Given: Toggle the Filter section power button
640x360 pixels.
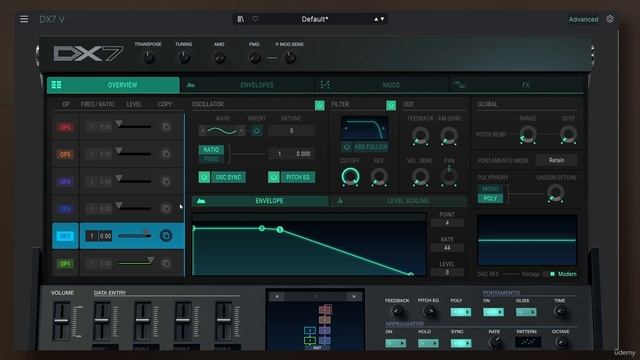Looking at the screenshot, I should click(391, 105).
